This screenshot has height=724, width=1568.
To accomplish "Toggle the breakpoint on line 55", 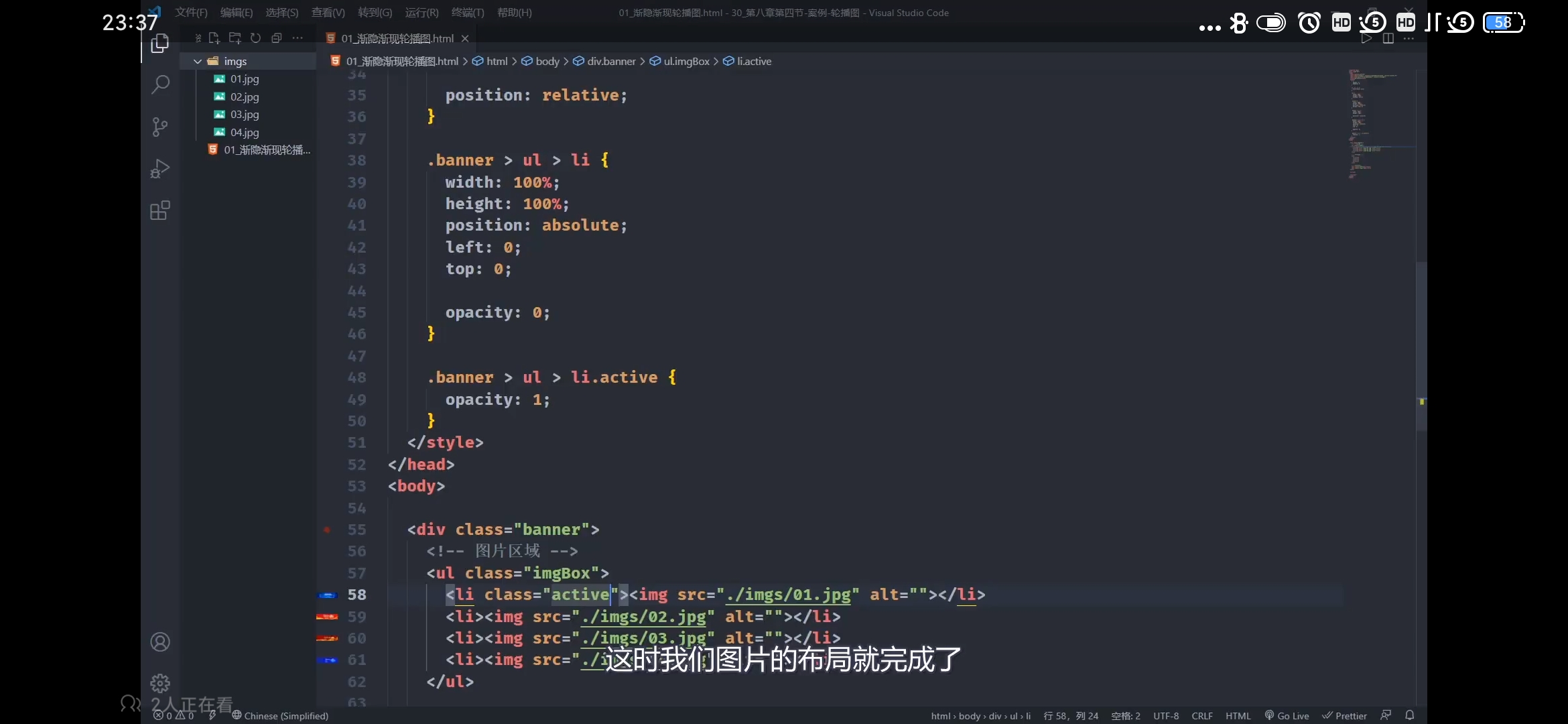I will (327, 530).
